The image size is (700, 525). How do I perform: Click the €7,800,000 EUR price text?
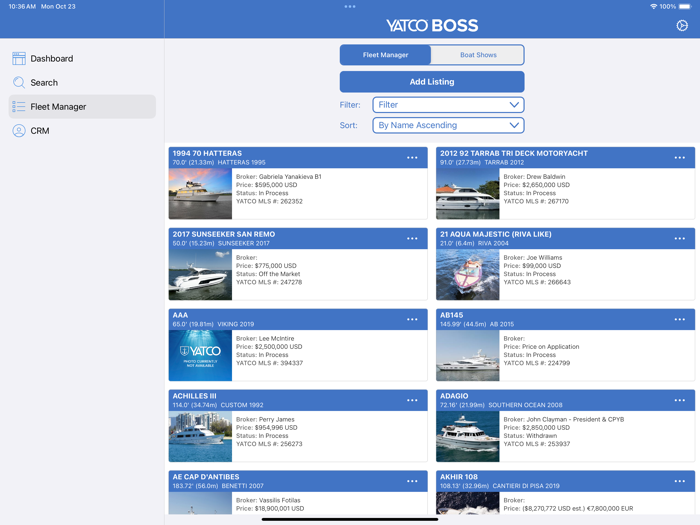coord(610,508)
